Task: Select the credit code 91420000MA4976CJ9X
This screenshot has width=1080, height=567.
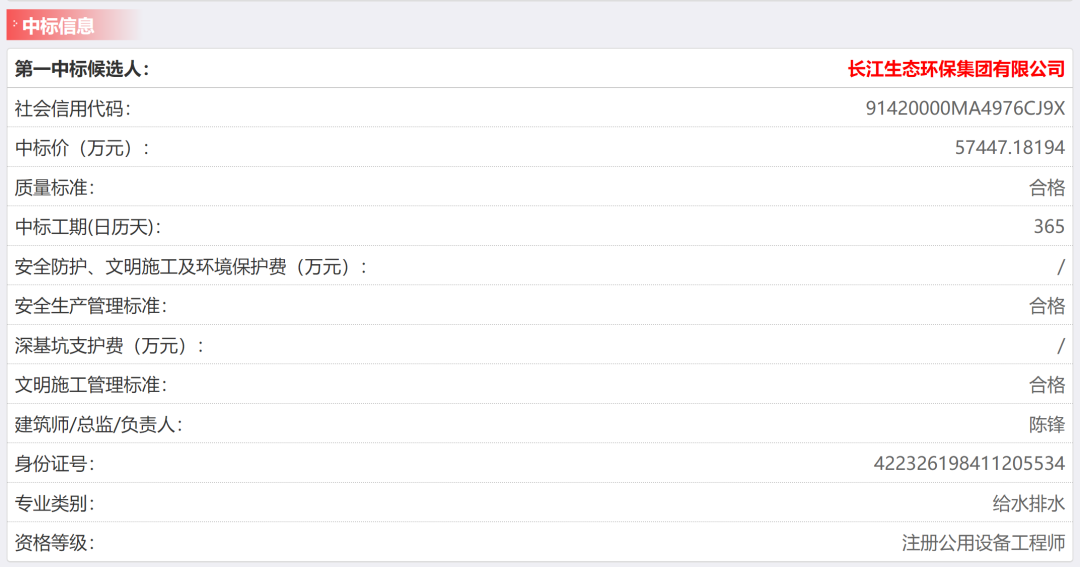Action: tap(965, 109)
